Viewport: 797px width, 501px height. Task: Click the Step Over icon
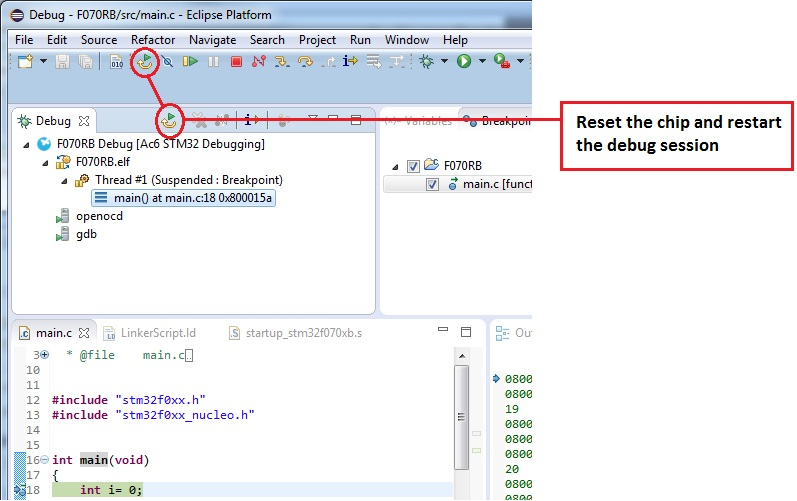[304, 62]
